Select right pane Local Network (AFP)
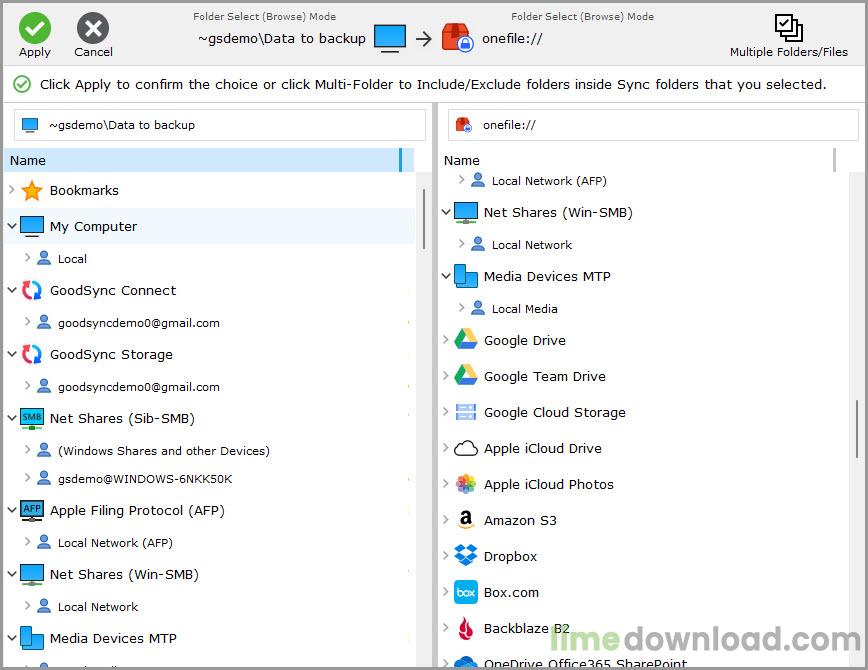 click(549, 181)
